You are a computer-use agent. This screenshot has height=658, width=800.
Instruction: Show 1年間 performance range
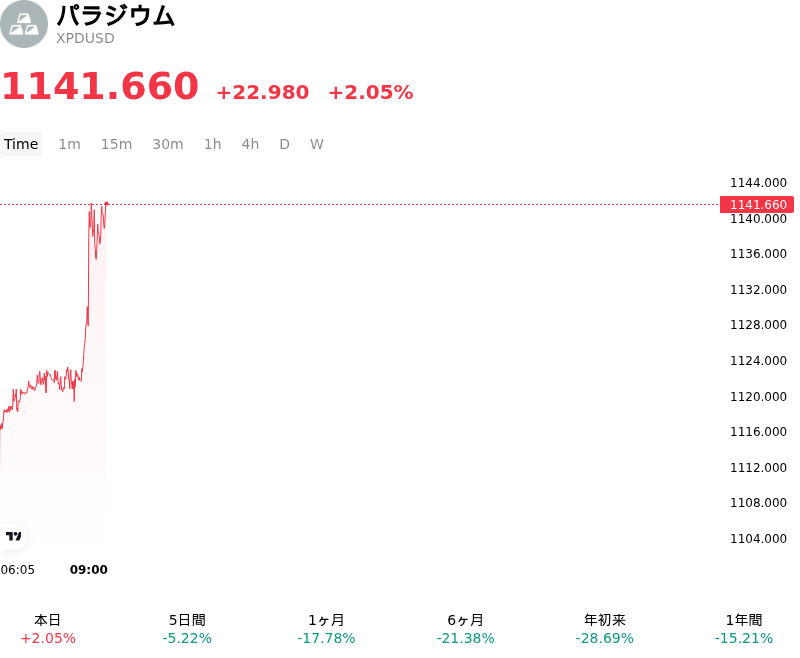tap(744, 629)
